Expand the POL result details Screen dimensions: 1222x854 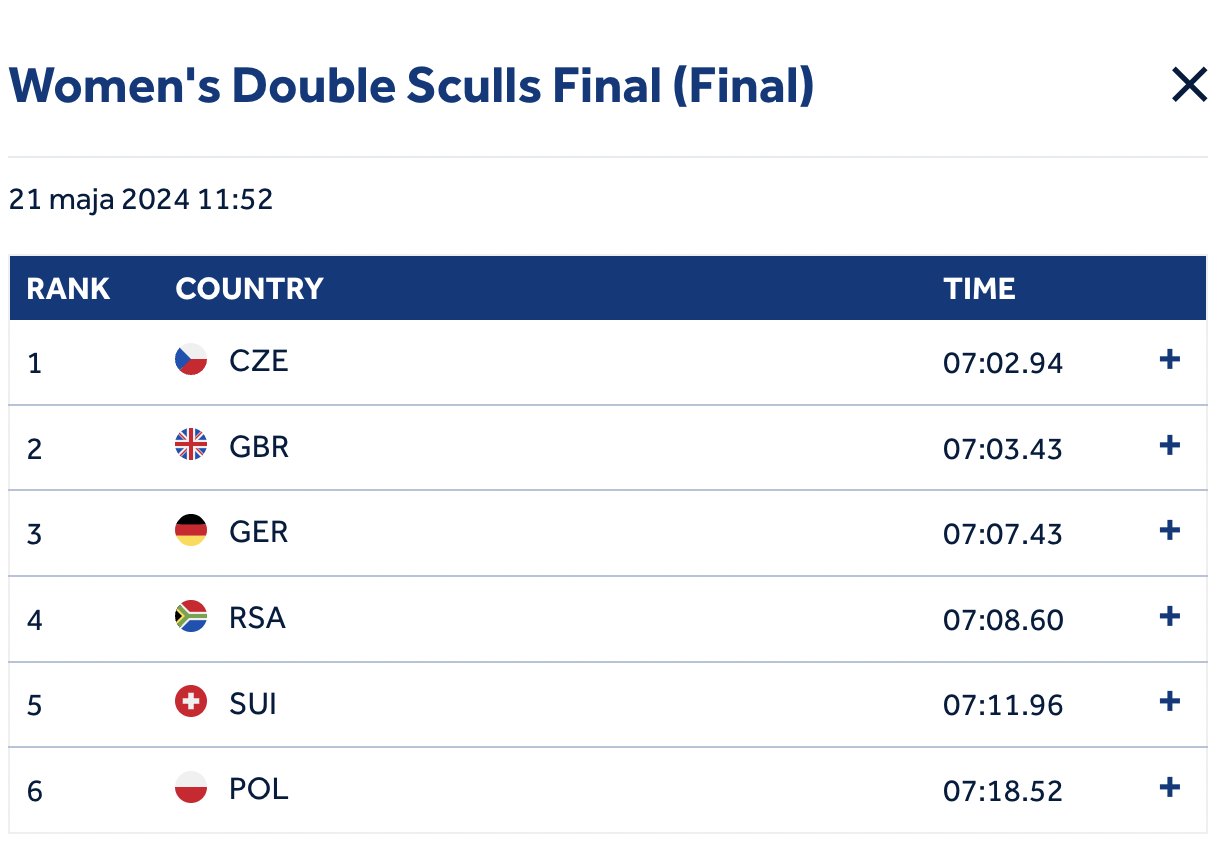tap(1169, 788)
